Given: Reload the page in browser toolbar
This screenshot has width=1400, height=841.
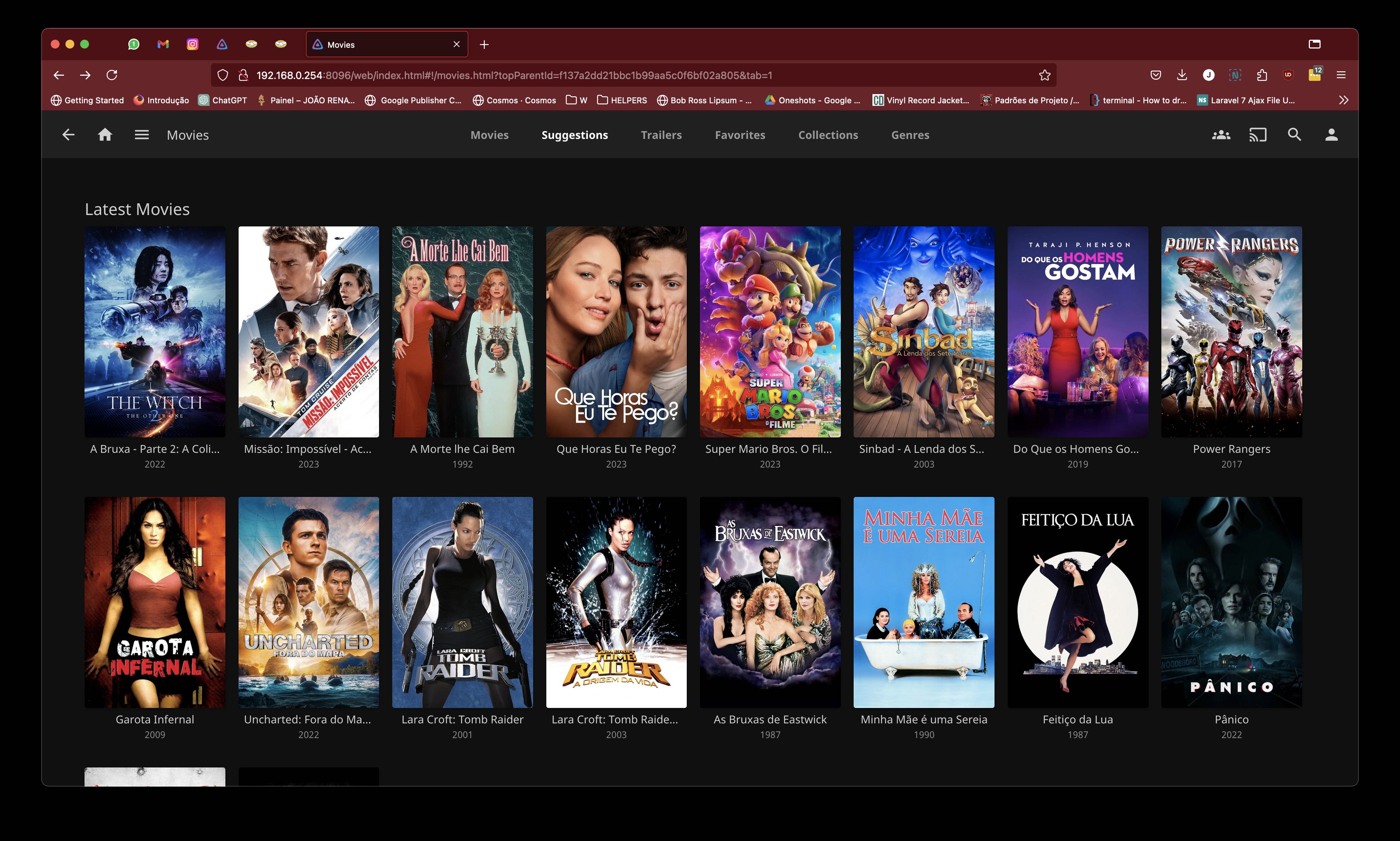Looking at the screenshot, I should 112,75.
